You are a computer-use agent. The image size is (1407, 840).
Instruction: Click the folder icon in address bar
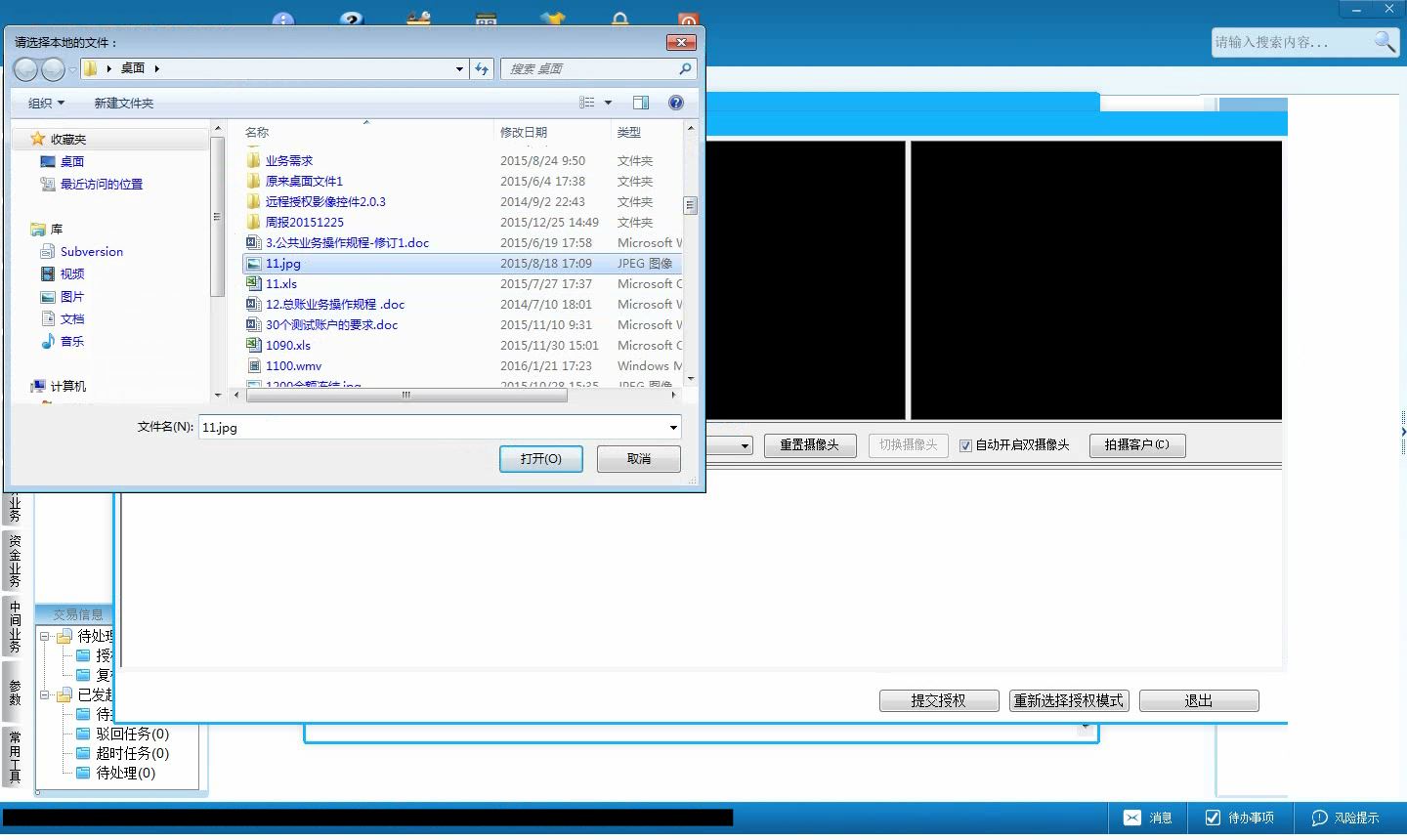(90, 68)
